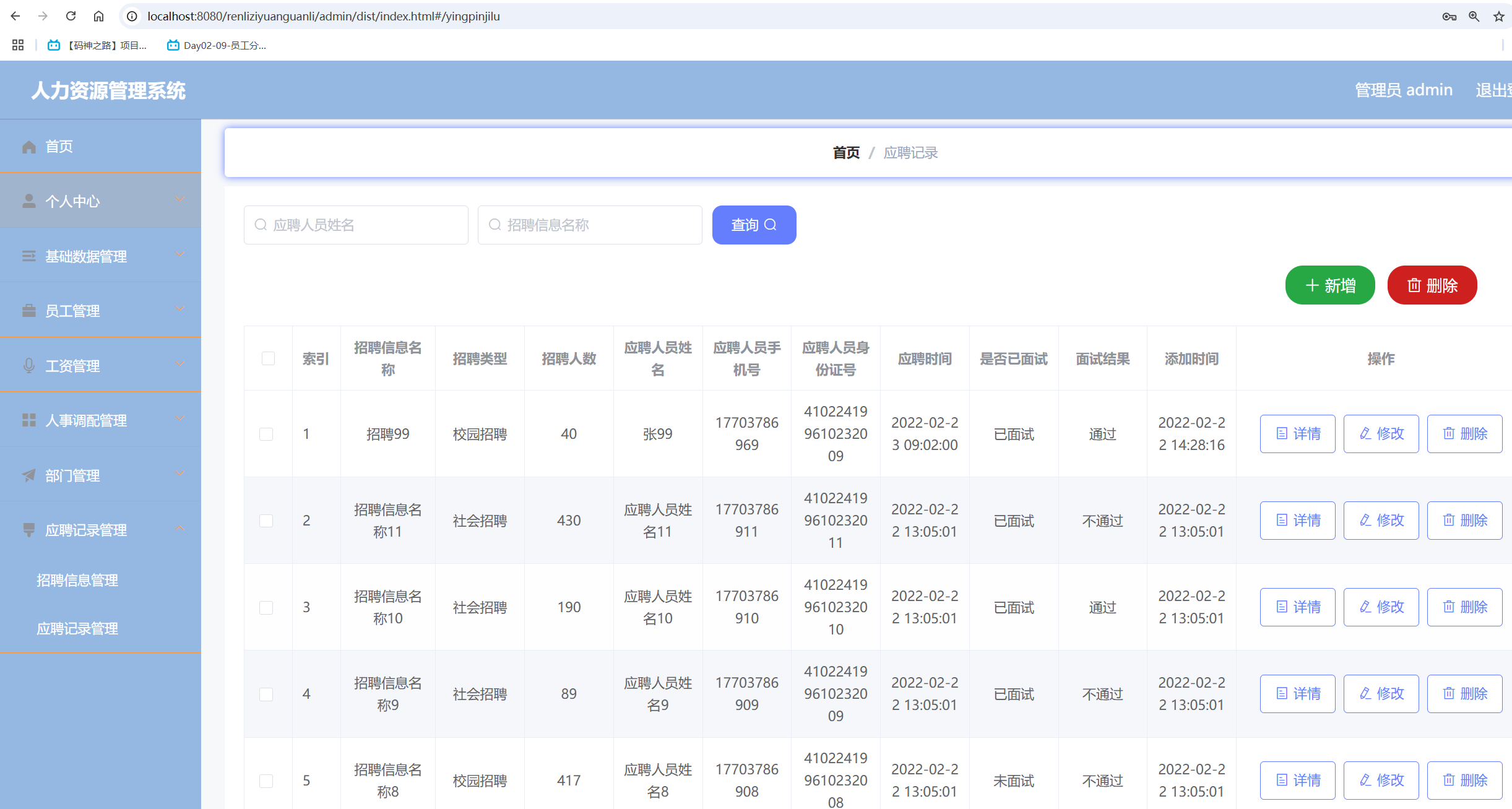This screenshot has height=809, width=1512.
Task: Expand the 员工管理 menu chevron
Action: (x=180, y=309)
